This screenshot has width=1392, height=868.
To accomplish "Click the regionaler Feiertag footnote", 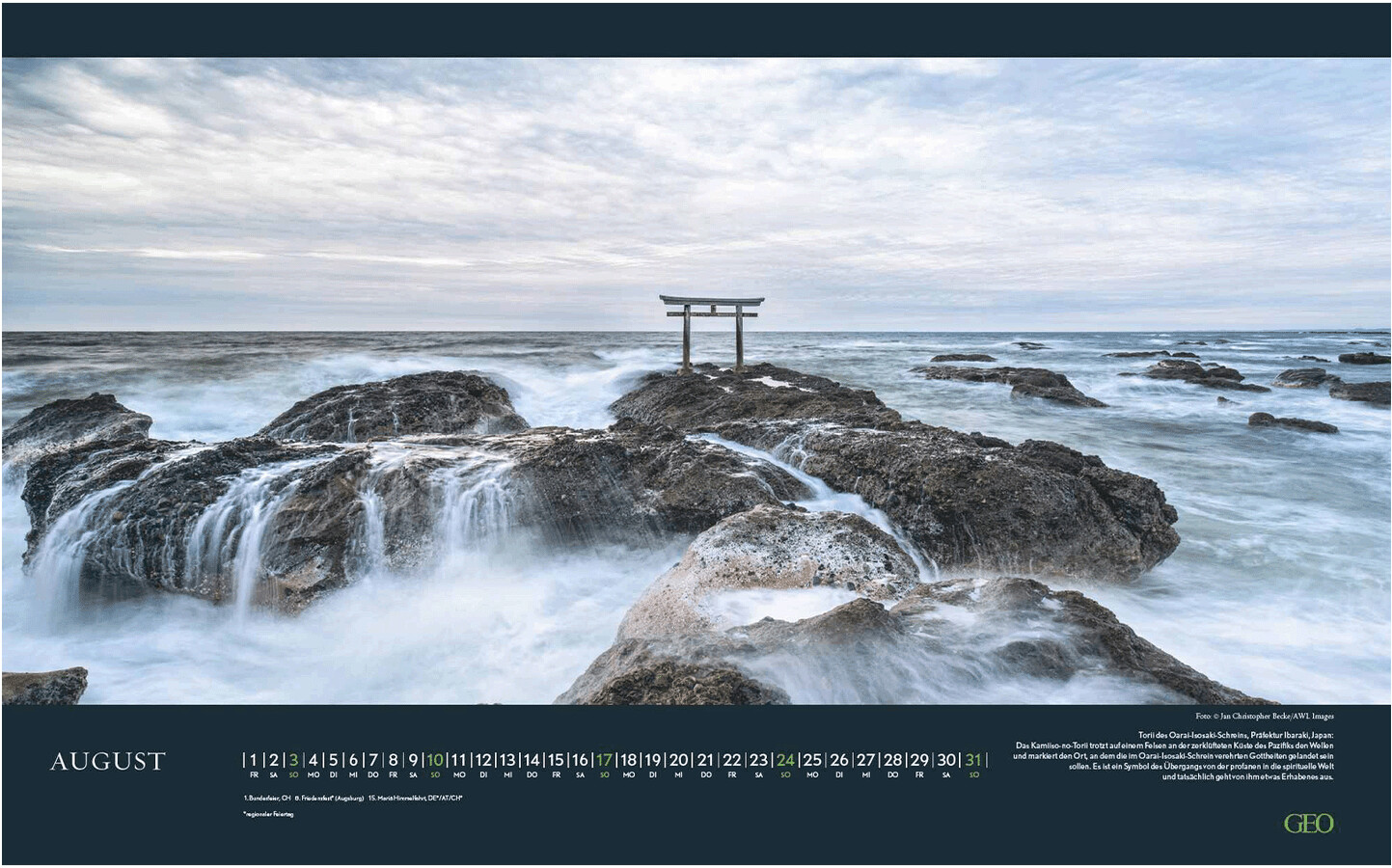I will (269, 814).
